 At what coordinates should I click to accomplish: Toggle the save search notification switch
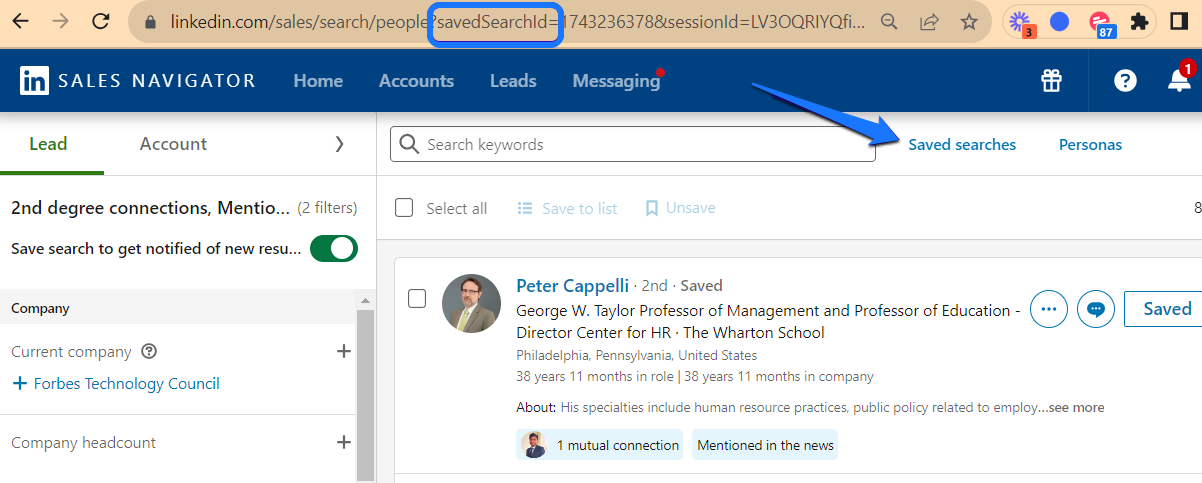(334, 249)
